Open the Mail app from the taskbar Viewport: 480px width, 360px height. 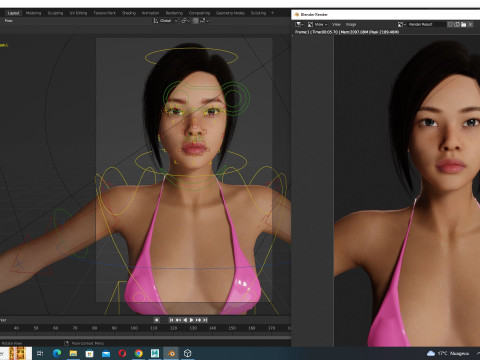click(x=106, y=353)
